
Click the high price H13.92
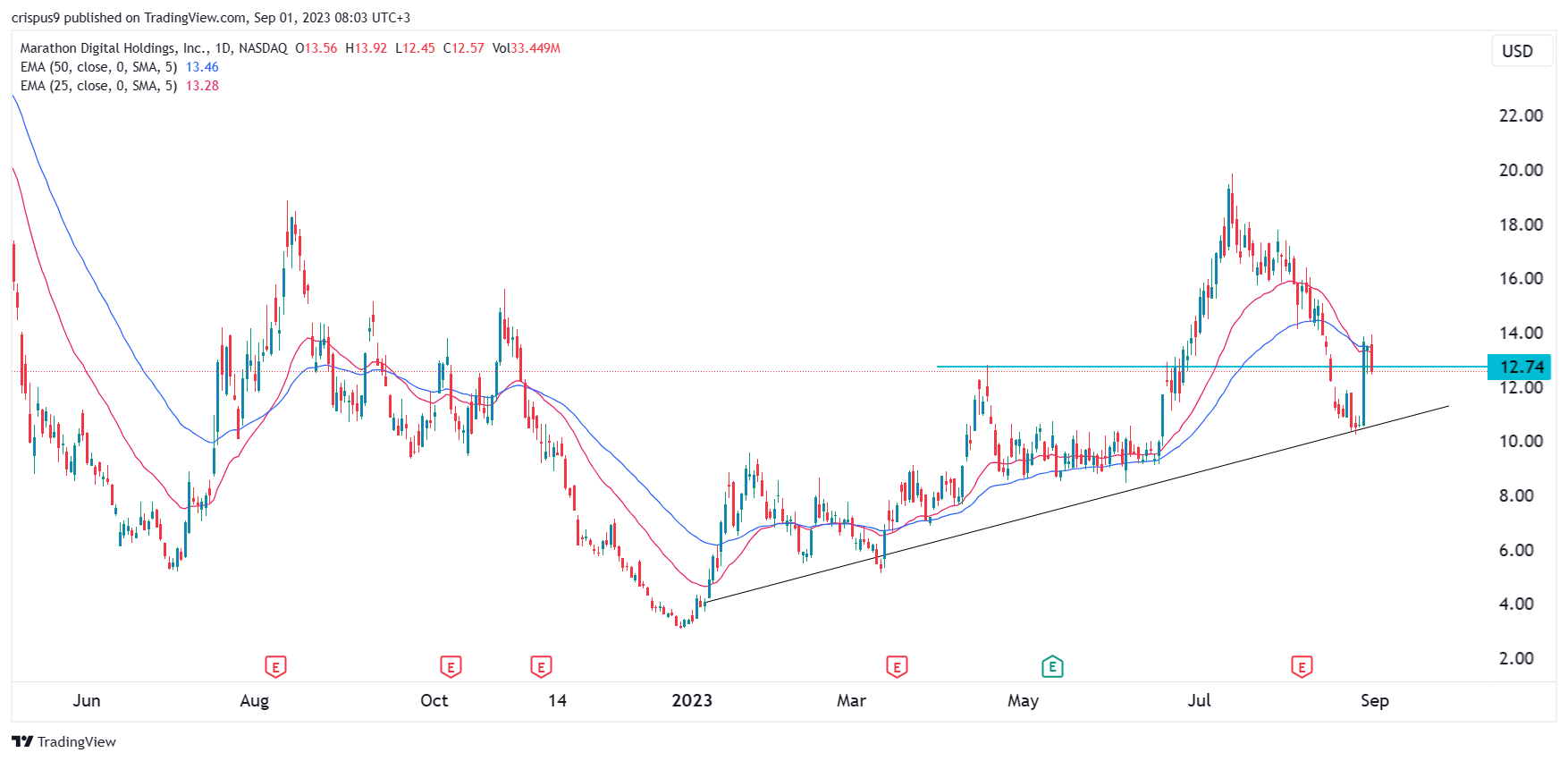tap(367, 48)
